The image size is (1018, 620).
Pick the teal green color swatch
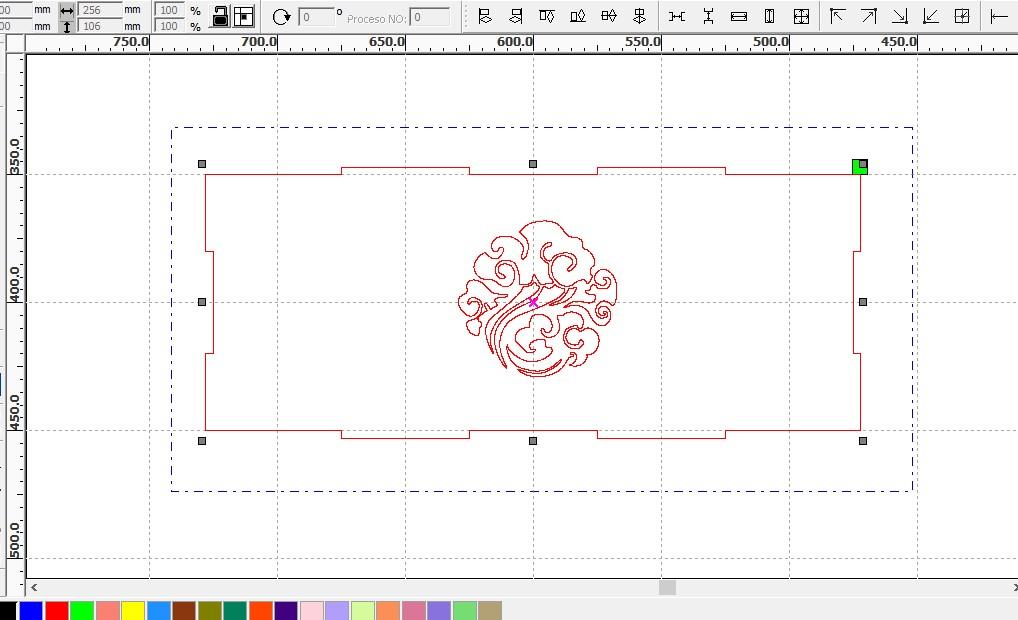[235, 610]
